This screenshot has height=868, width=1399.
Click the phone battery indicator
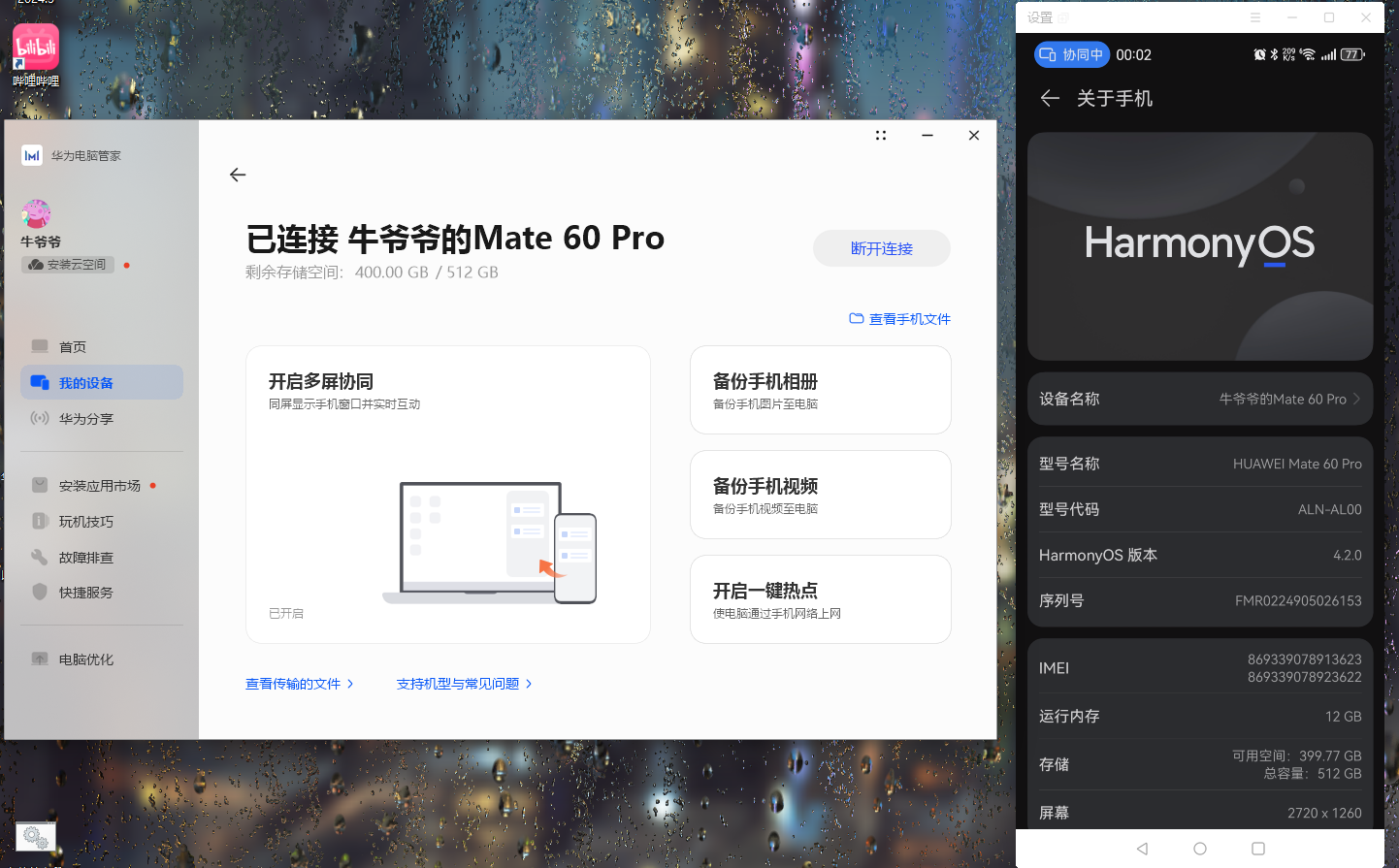[x=1352, y=54]
